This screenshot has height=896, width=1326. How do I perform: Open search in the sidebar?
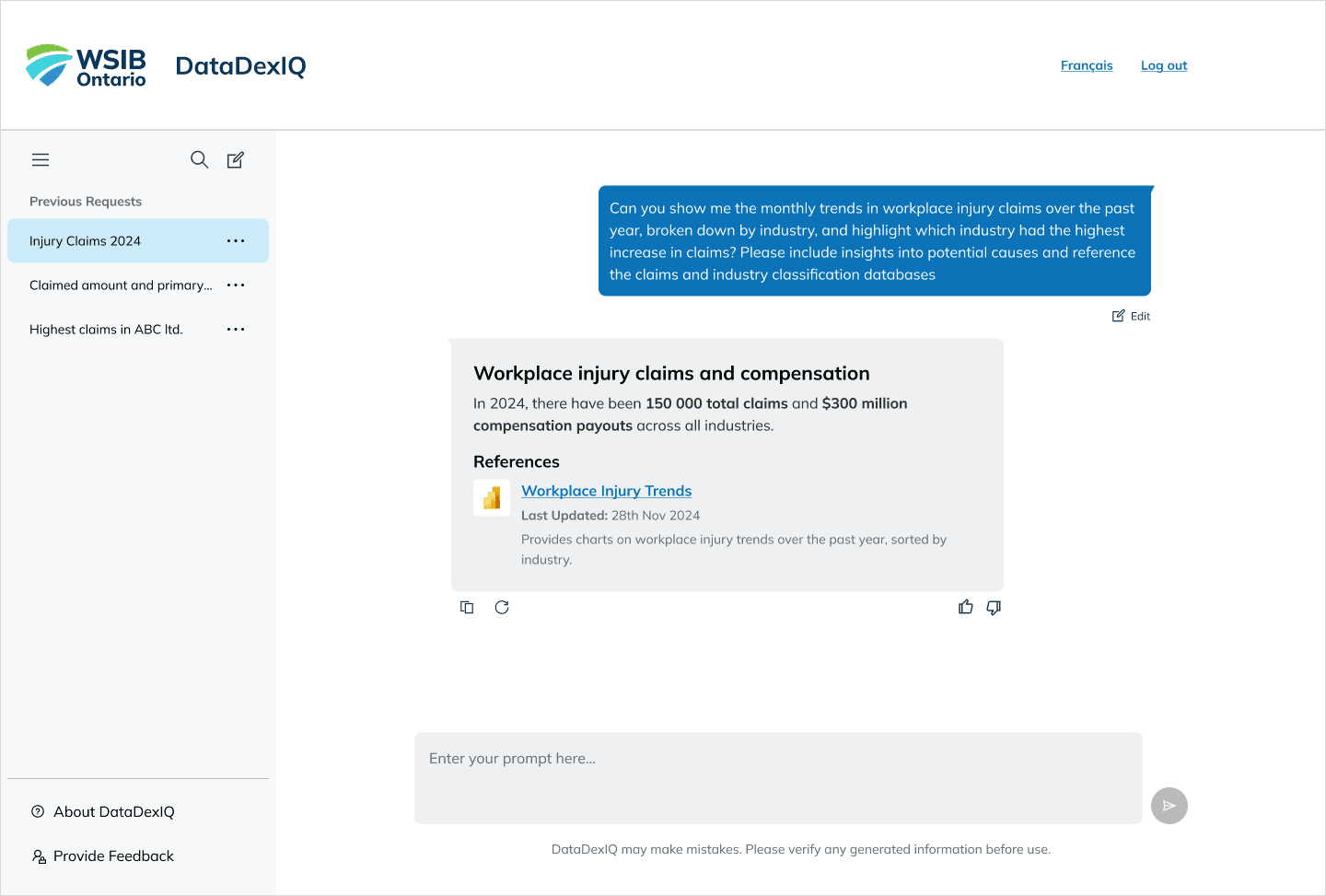coord(199,160)
